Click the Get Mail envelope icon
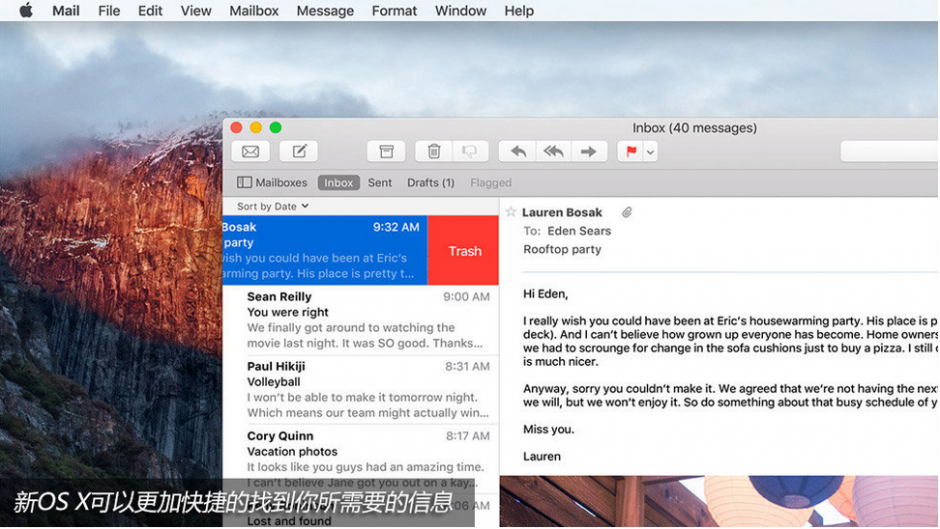The width and height of the screenshot is (940, 529). coord(251,152)
